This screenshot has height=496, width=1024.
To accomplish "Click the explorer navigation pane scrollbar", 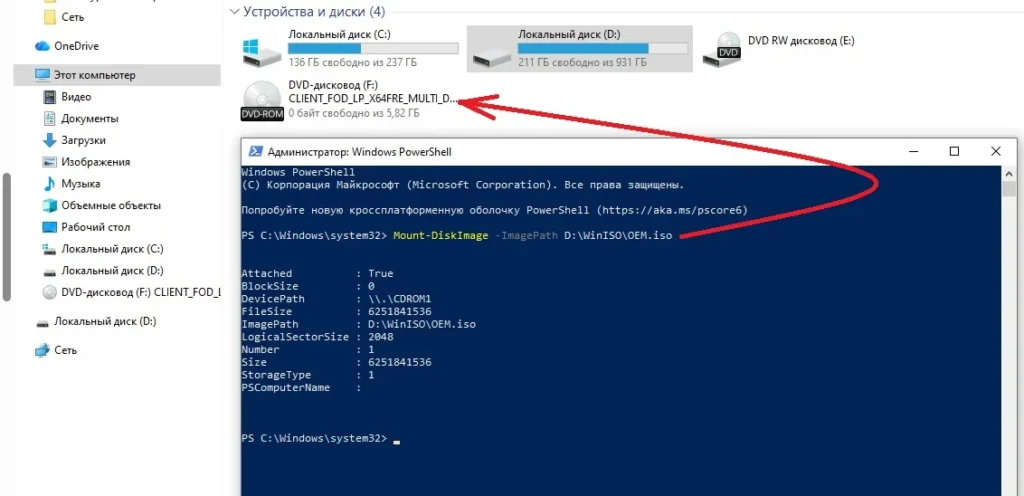I will (x=7, y=237).
